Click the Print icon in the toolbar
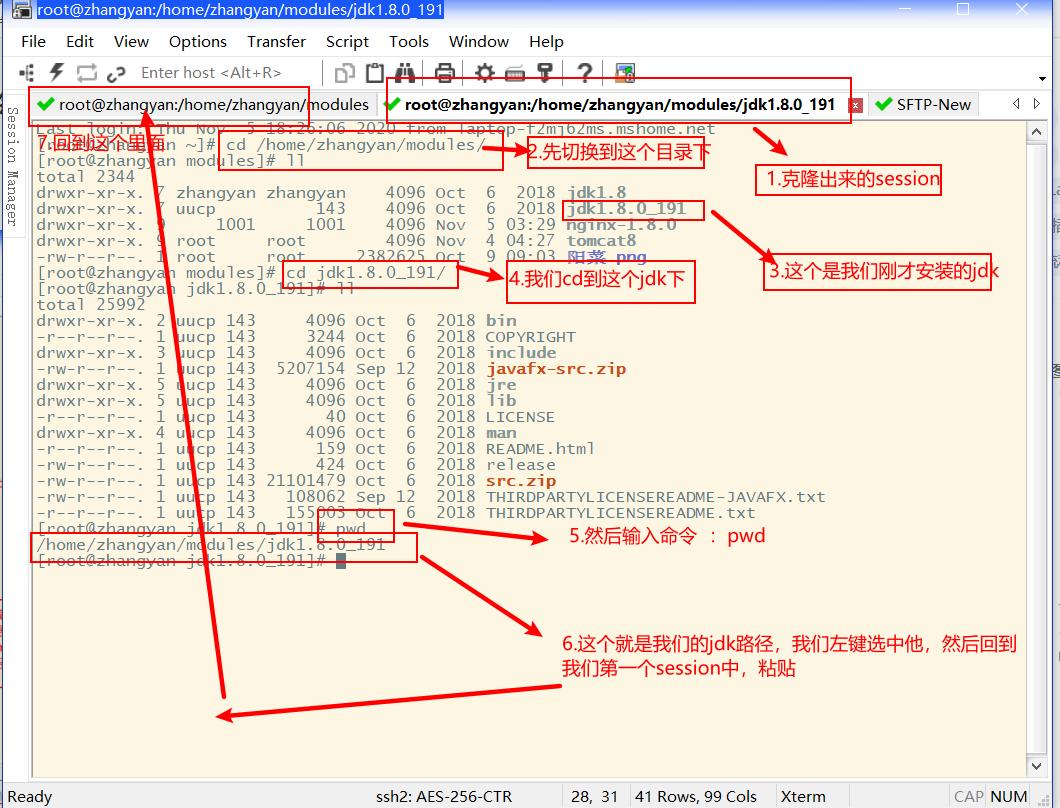Image resolution: width=1060 pixels, height=808 pixels. coord(444,72)
